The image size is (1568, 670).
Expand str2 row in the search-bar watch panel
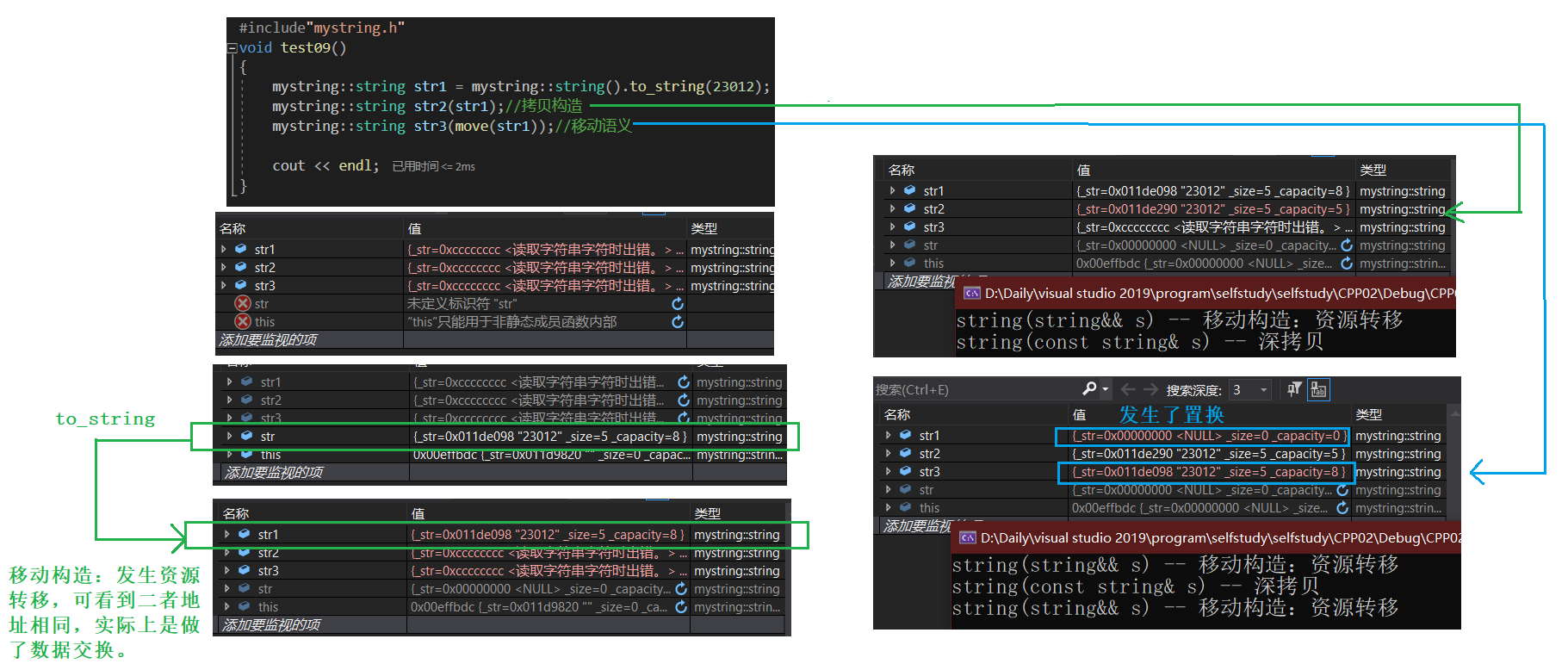coord(888,453)
